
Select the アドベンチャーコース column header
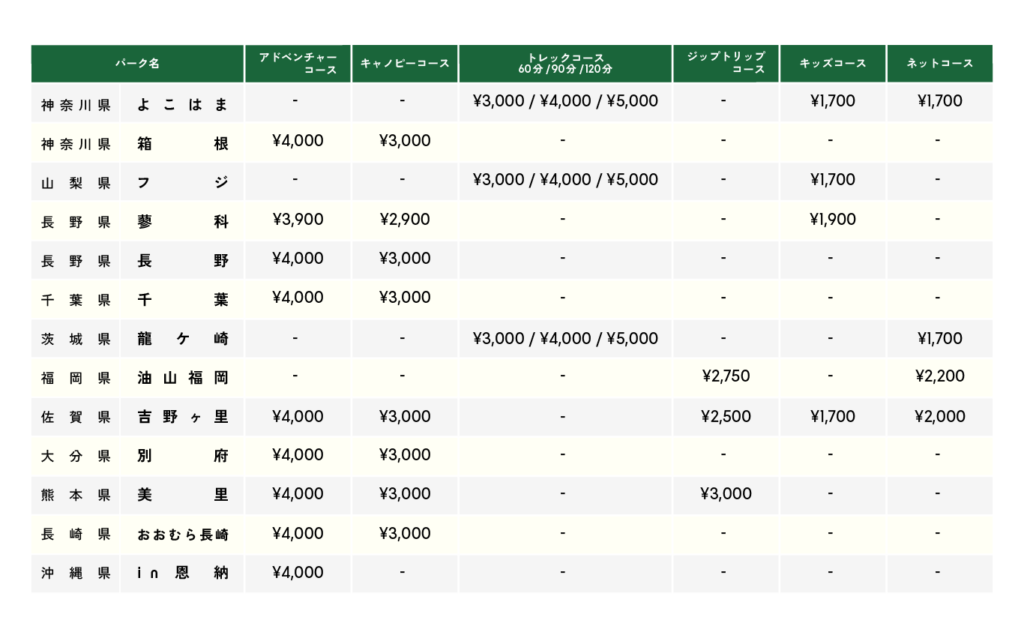tap(297, 63)
